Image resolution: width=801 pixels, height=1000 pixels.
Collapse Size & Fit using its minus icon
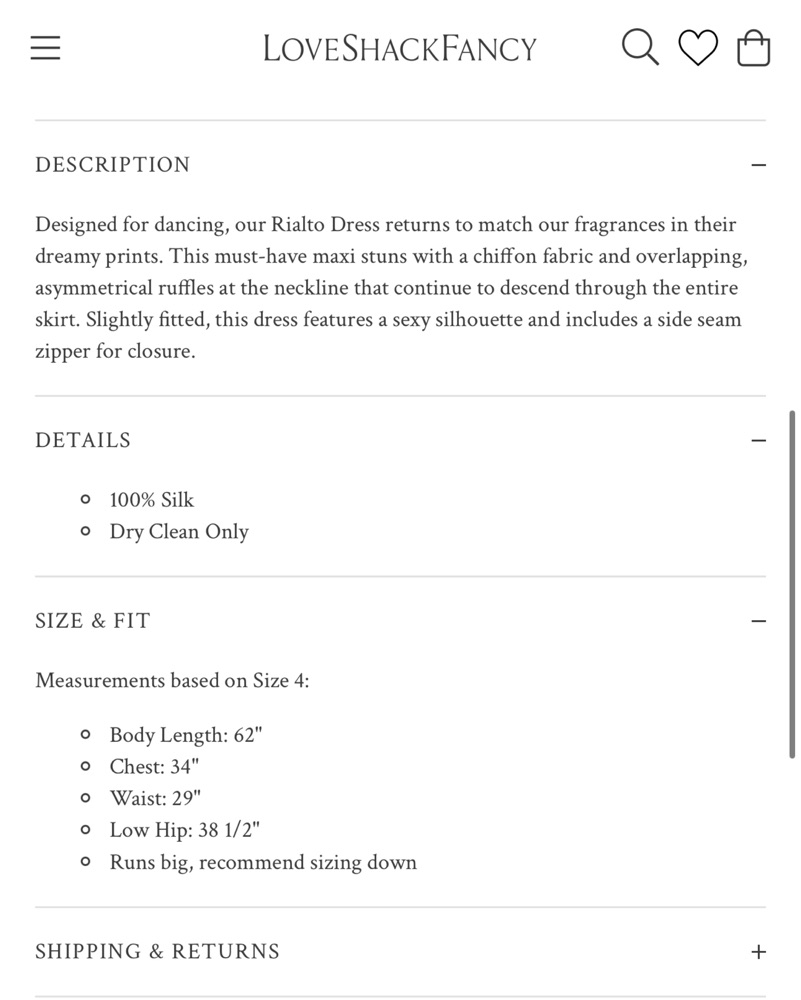(758, 621)
